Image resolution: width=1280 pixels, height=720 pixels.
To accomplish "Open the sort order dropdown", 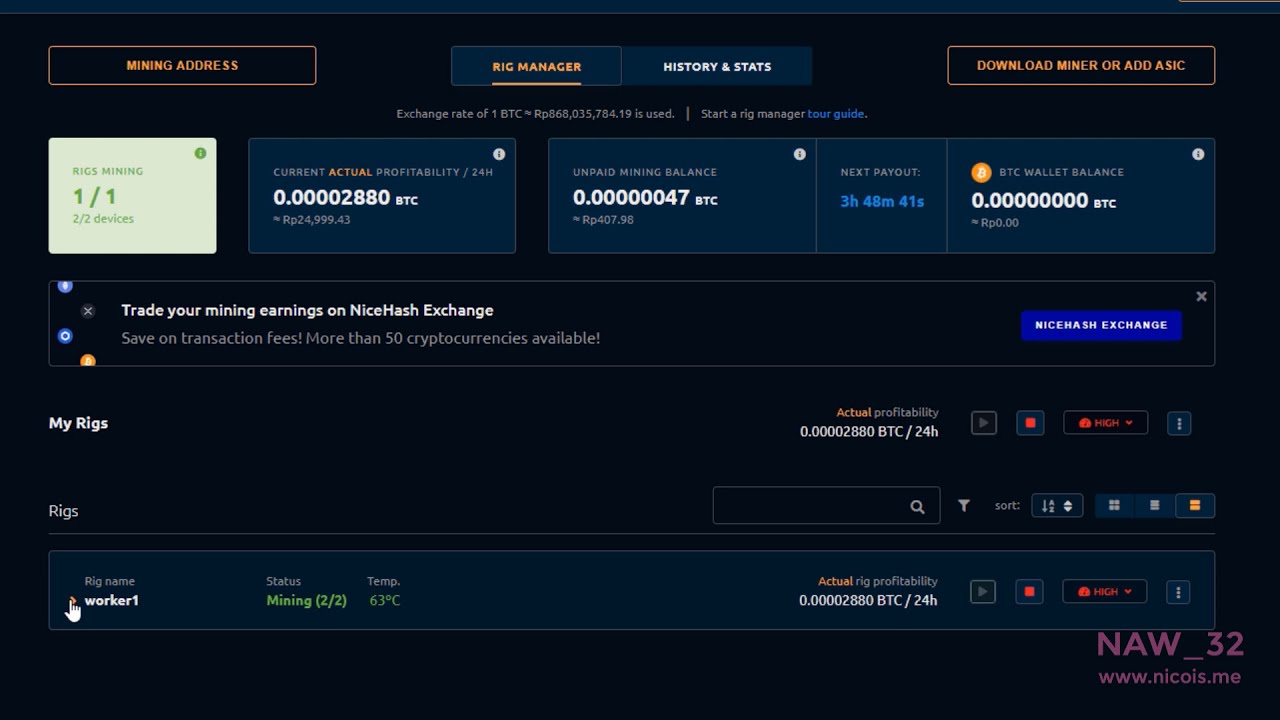I will tap(1057, 506).
